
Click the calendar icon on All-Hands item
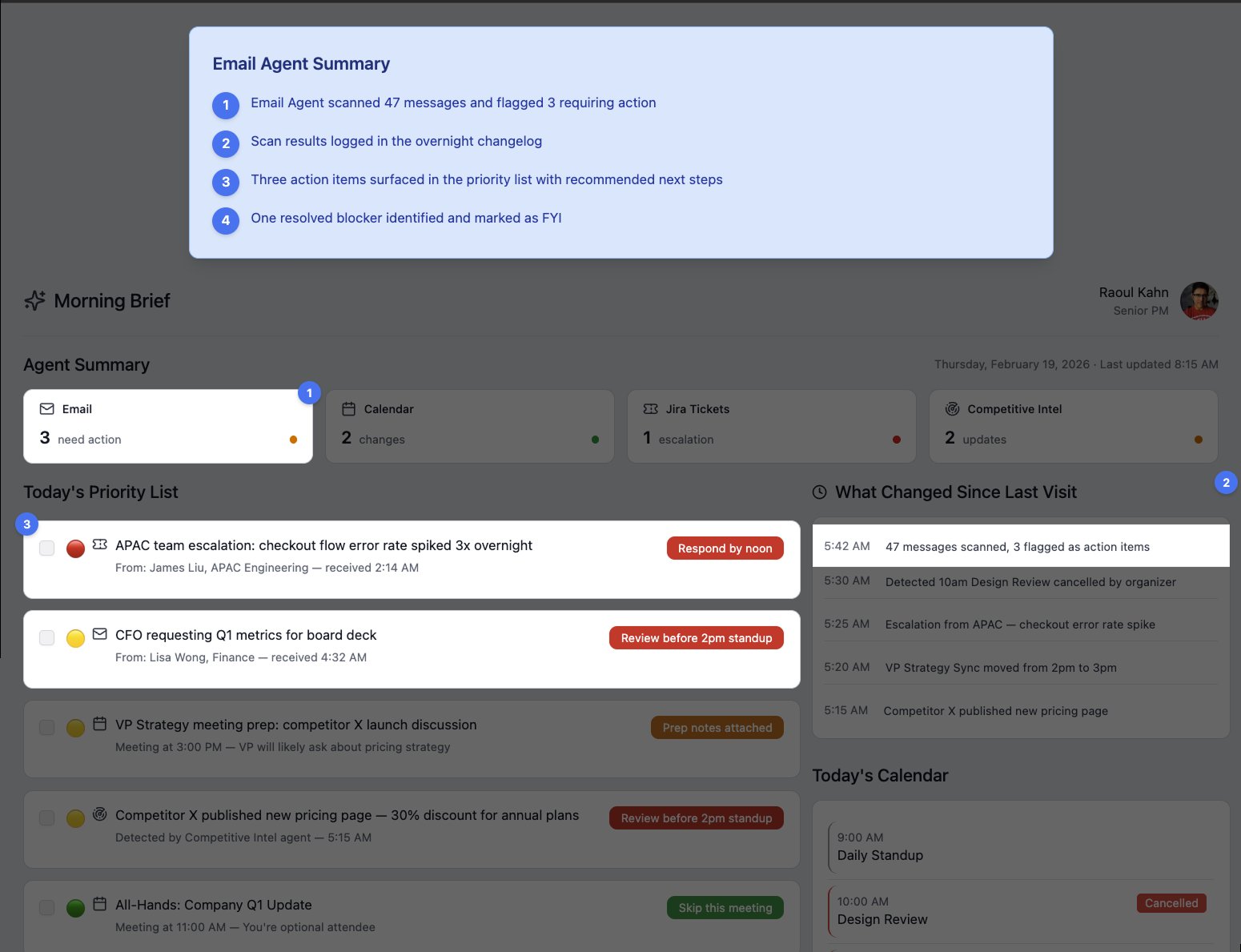pos(99,903)
